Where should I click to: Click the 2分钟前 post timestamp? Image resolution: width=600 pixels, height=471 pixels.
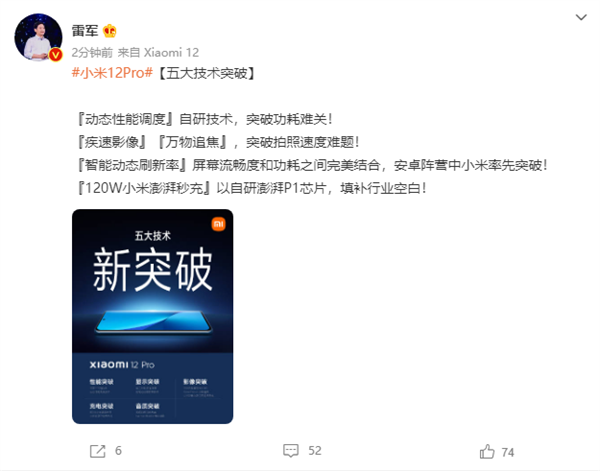[x=92, y=52]
